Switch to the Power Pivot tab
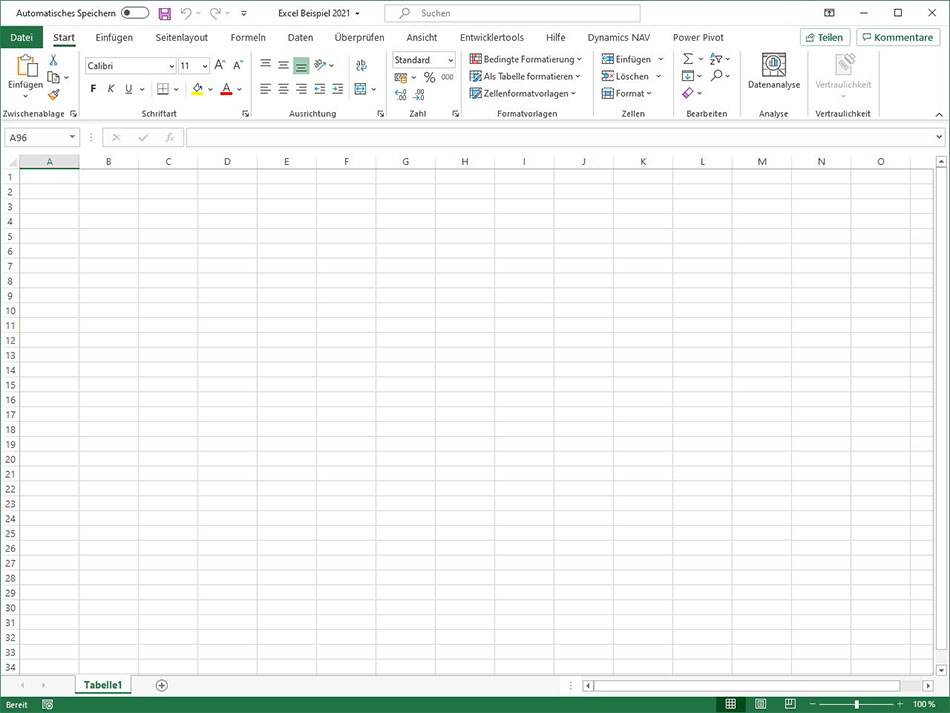This screenshot has height=713, width=950. [698, 38]
